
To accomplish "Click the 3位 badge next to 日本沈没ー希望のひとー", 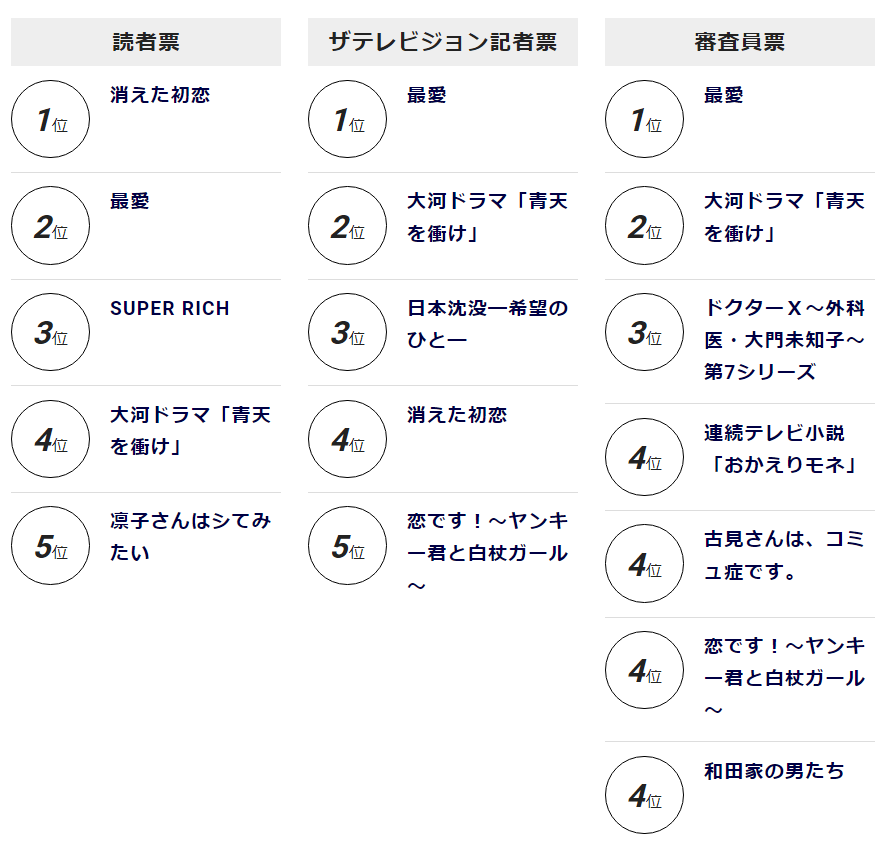I will coord(347,332).
